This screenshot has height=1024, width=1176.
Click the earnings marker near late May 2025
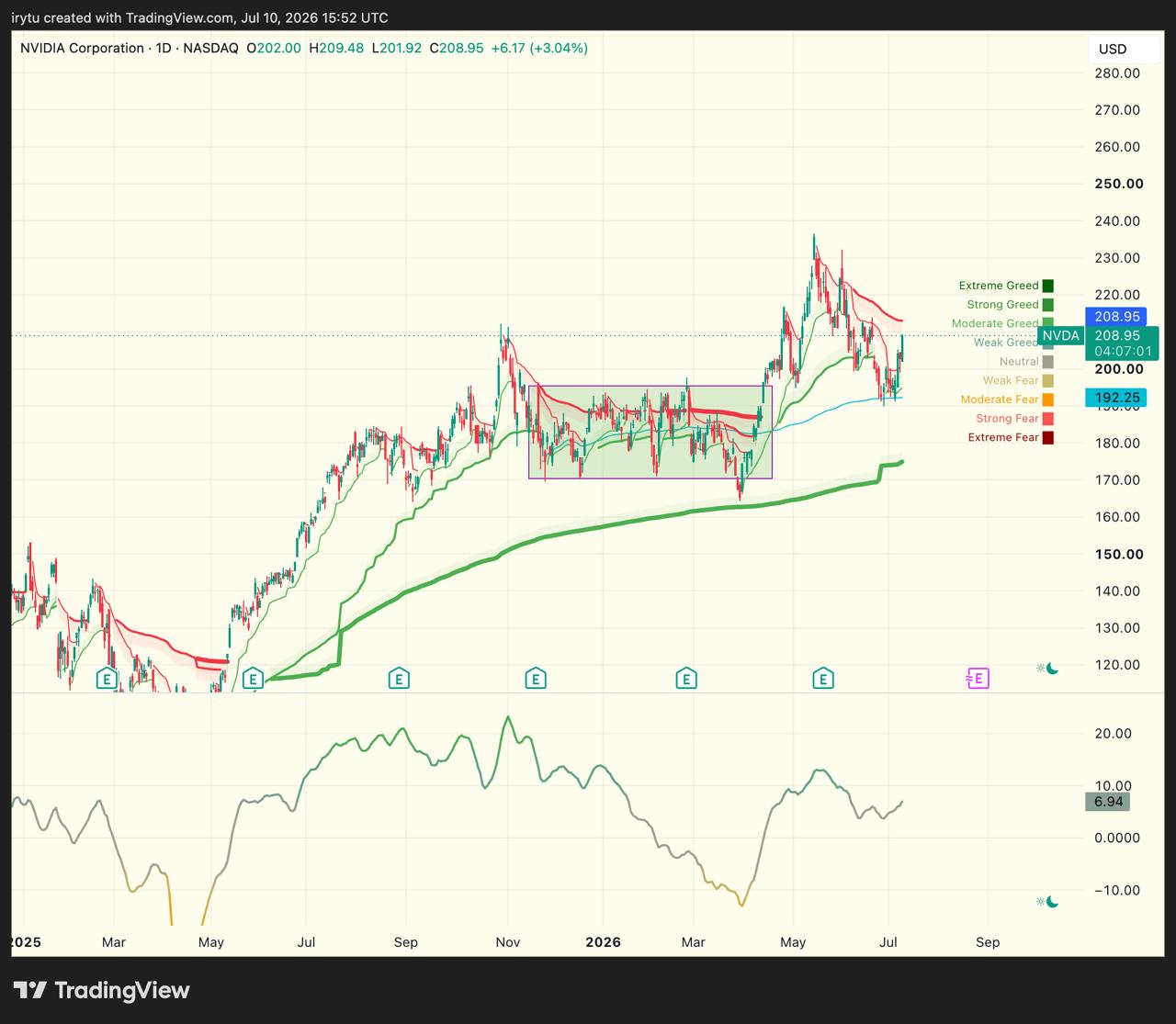pyautogui.click(x=253, y=679)
